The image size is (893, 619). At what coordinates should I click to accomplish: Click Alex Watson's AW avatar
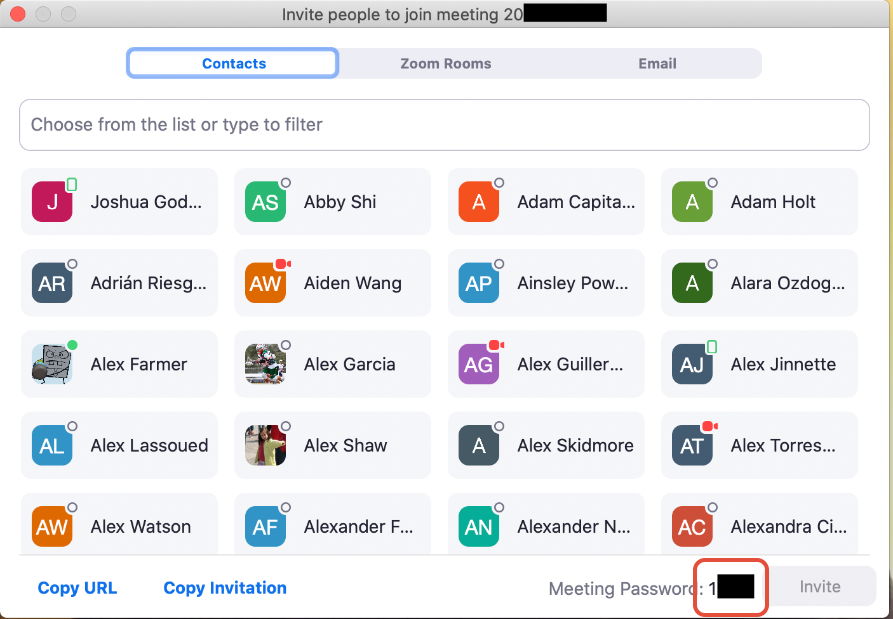click(x=52, y=527)
